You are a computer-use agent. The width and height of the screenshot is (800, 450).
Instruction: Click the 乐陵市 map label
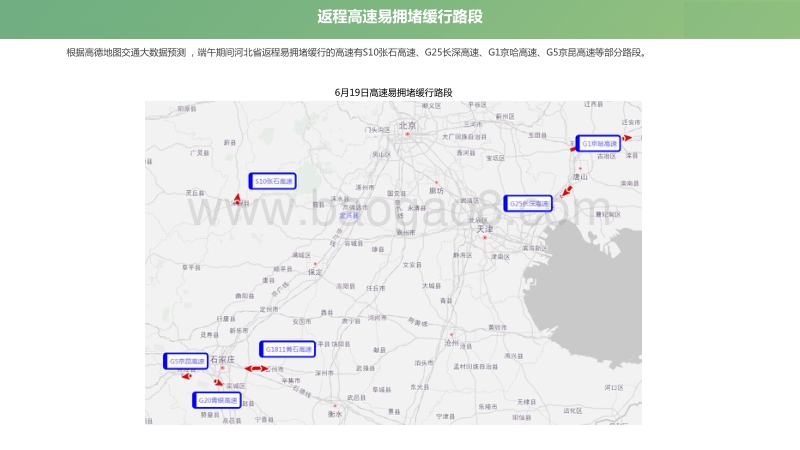[x=488, y=407]
